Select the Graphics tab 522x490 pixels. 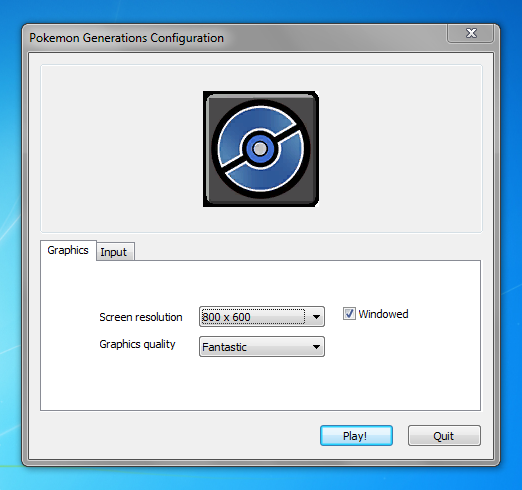(x=68, y=250)
